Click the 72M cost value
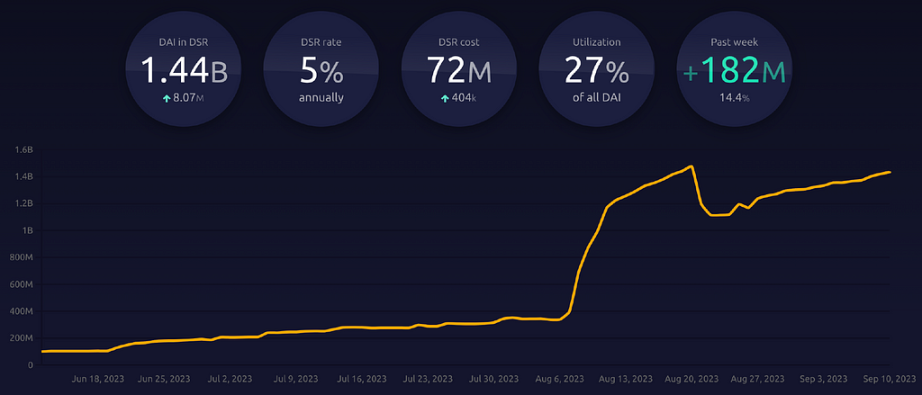 (x=459, y=70)
